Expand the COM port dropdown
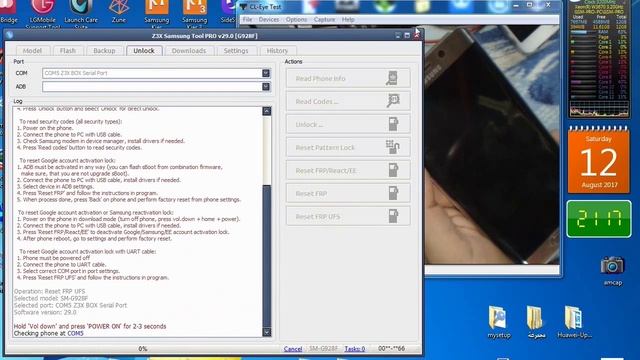Screen dimensions: 640x360 (266, 73)
